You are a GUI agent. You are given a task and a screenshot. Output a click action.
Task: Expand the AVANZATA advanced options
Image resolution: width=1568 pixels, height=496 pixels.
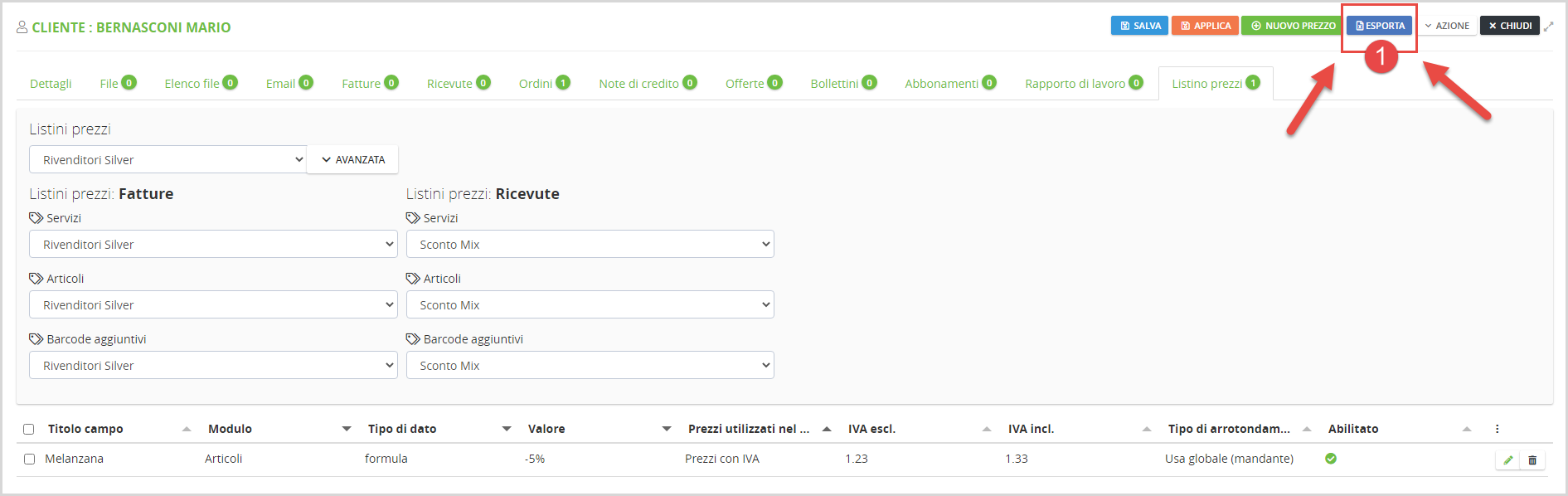(352, 159)
